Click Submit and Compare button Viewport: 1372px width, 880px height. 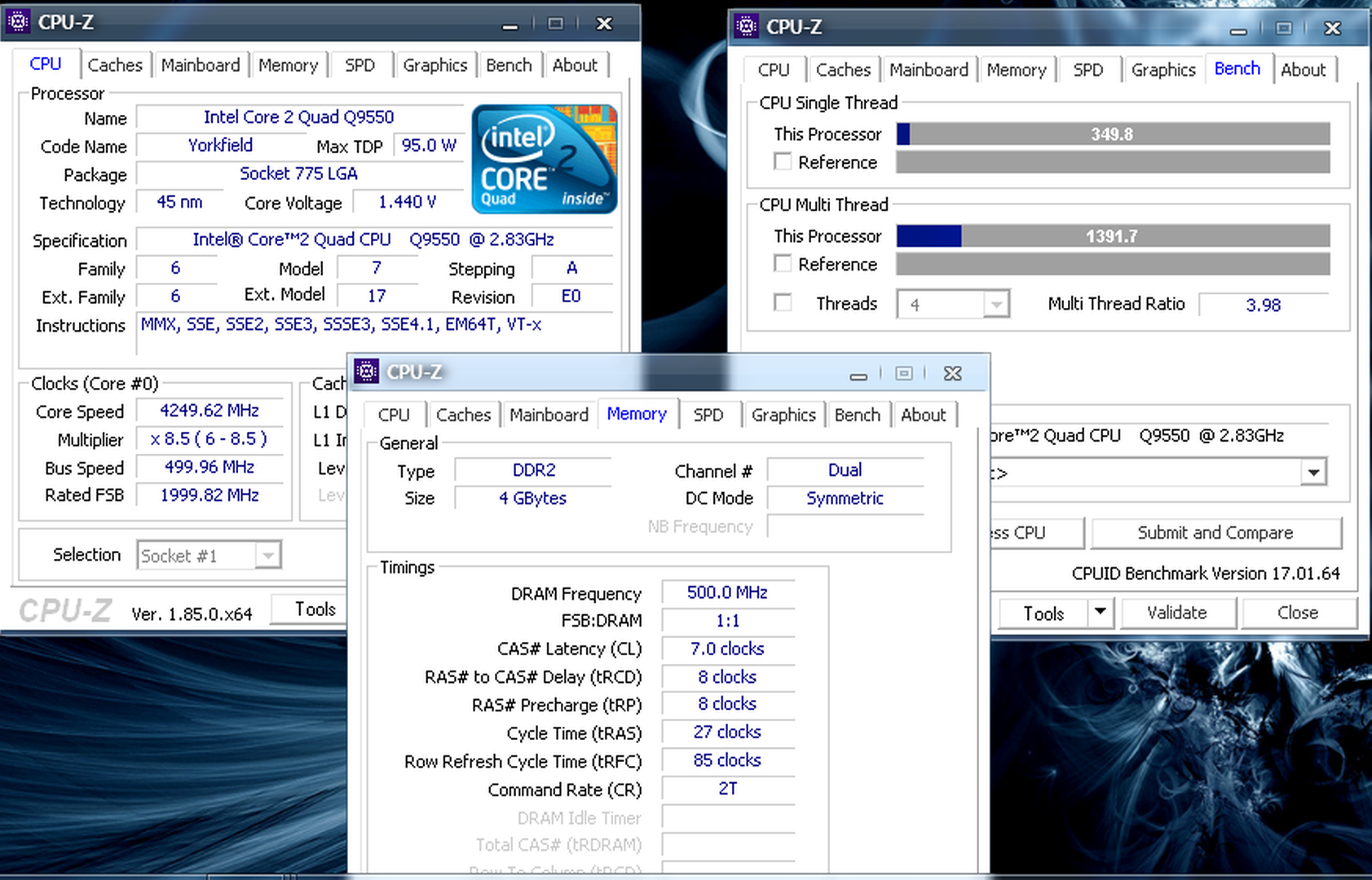1215,533
